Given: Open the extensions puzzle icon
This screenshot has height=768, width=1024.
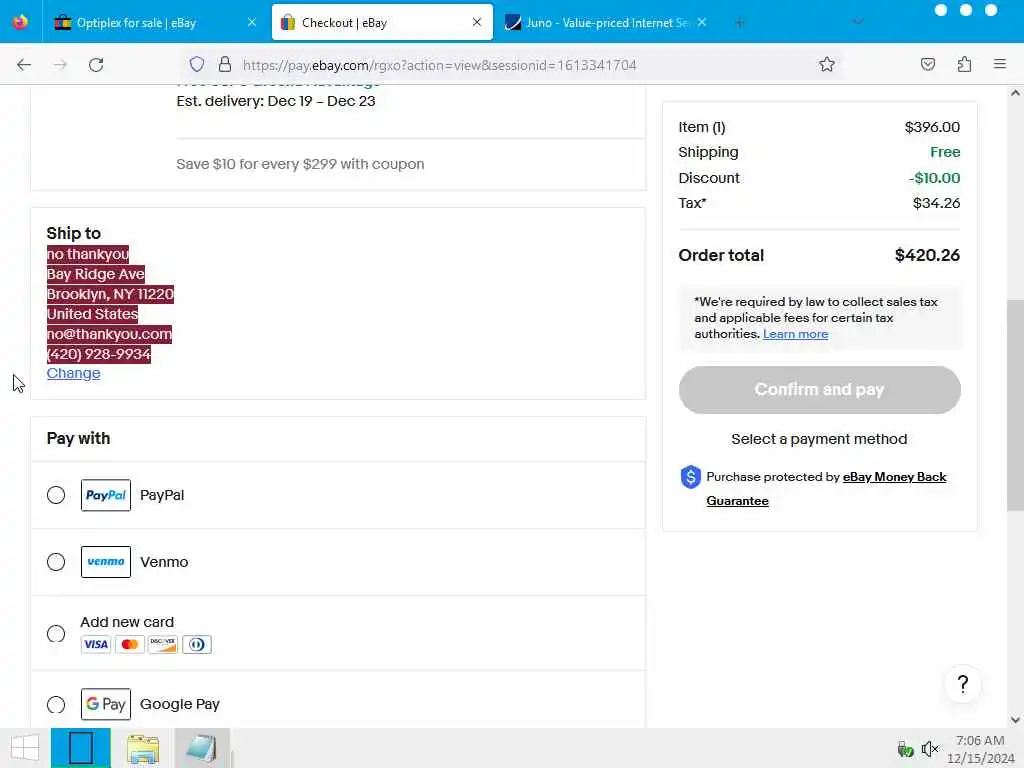Looking at the screenshot, I should (964, 64).
